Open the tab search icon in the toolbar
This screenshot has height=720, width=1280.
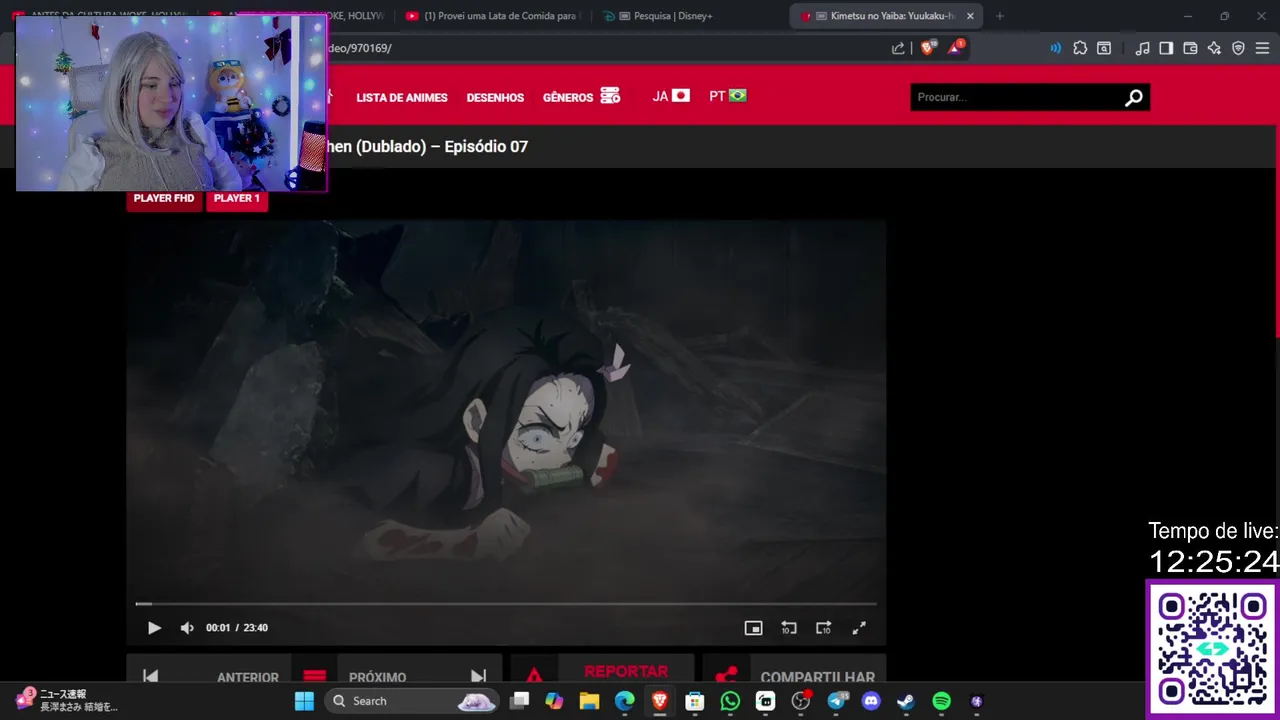1104,48
